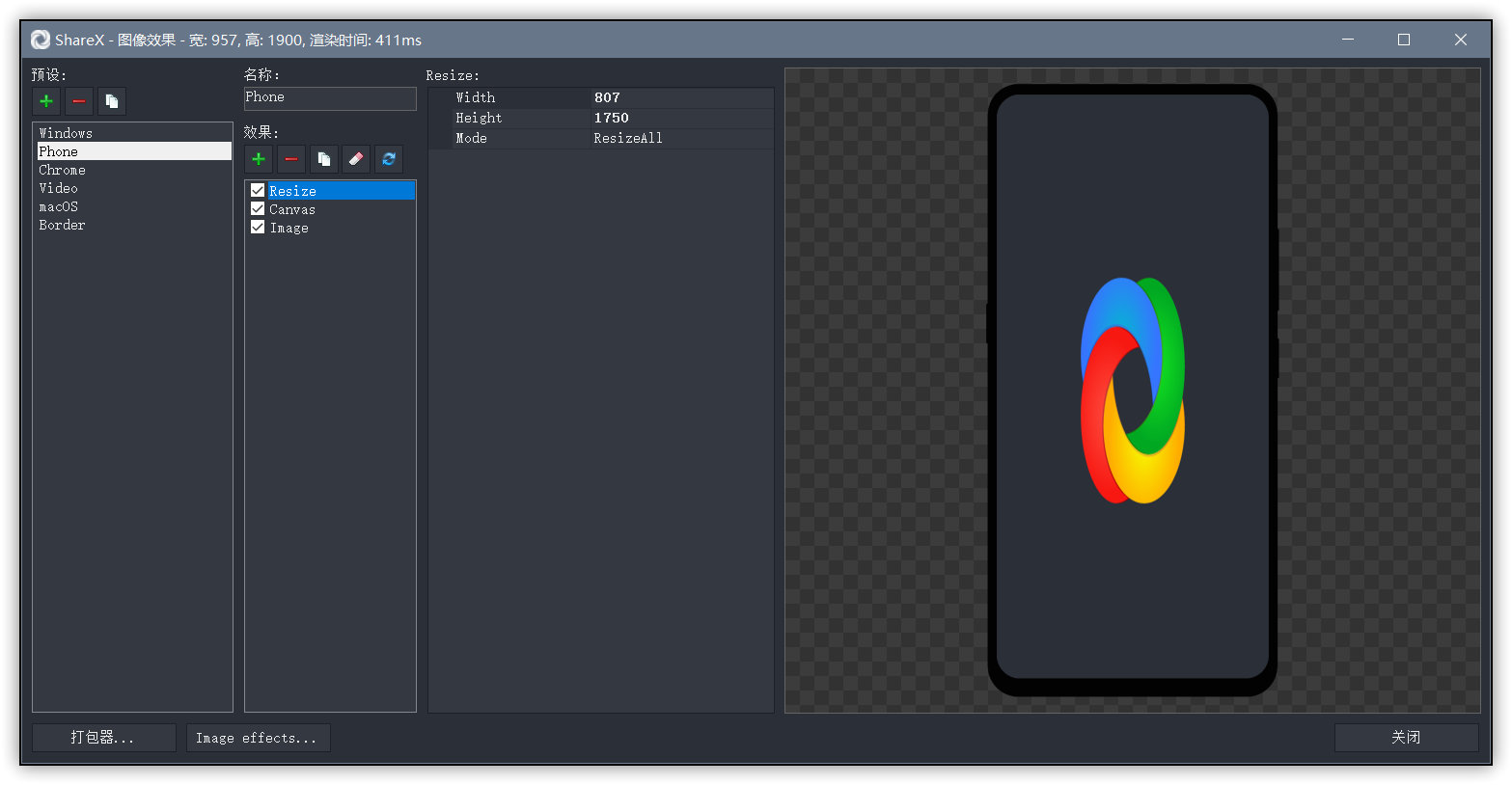Edit the Height value 1750
Viewport: 1512px width, 785px height.
click(x=682, y=118)
